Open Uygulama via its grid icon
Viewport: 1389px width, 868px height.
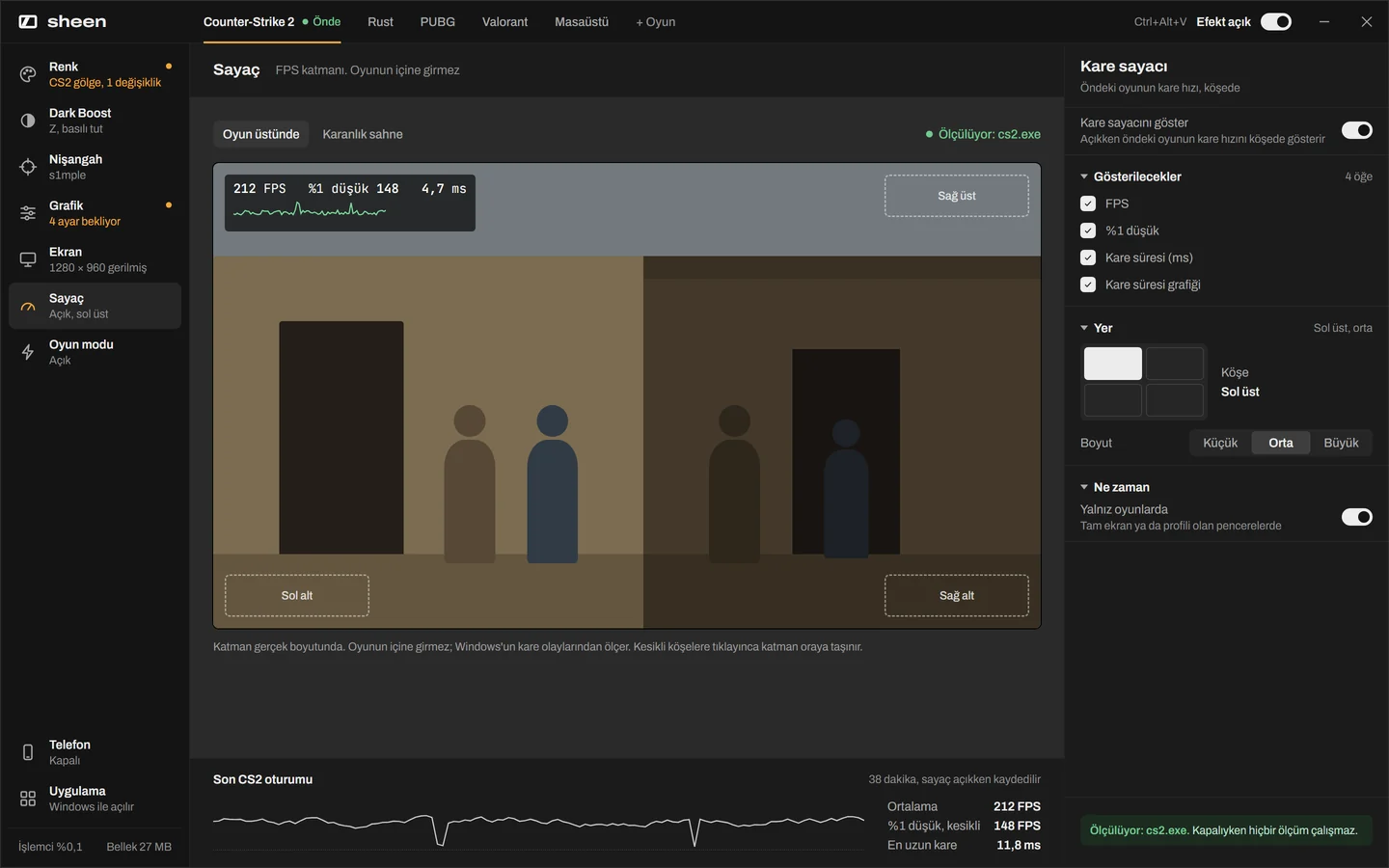pos(28,799)
